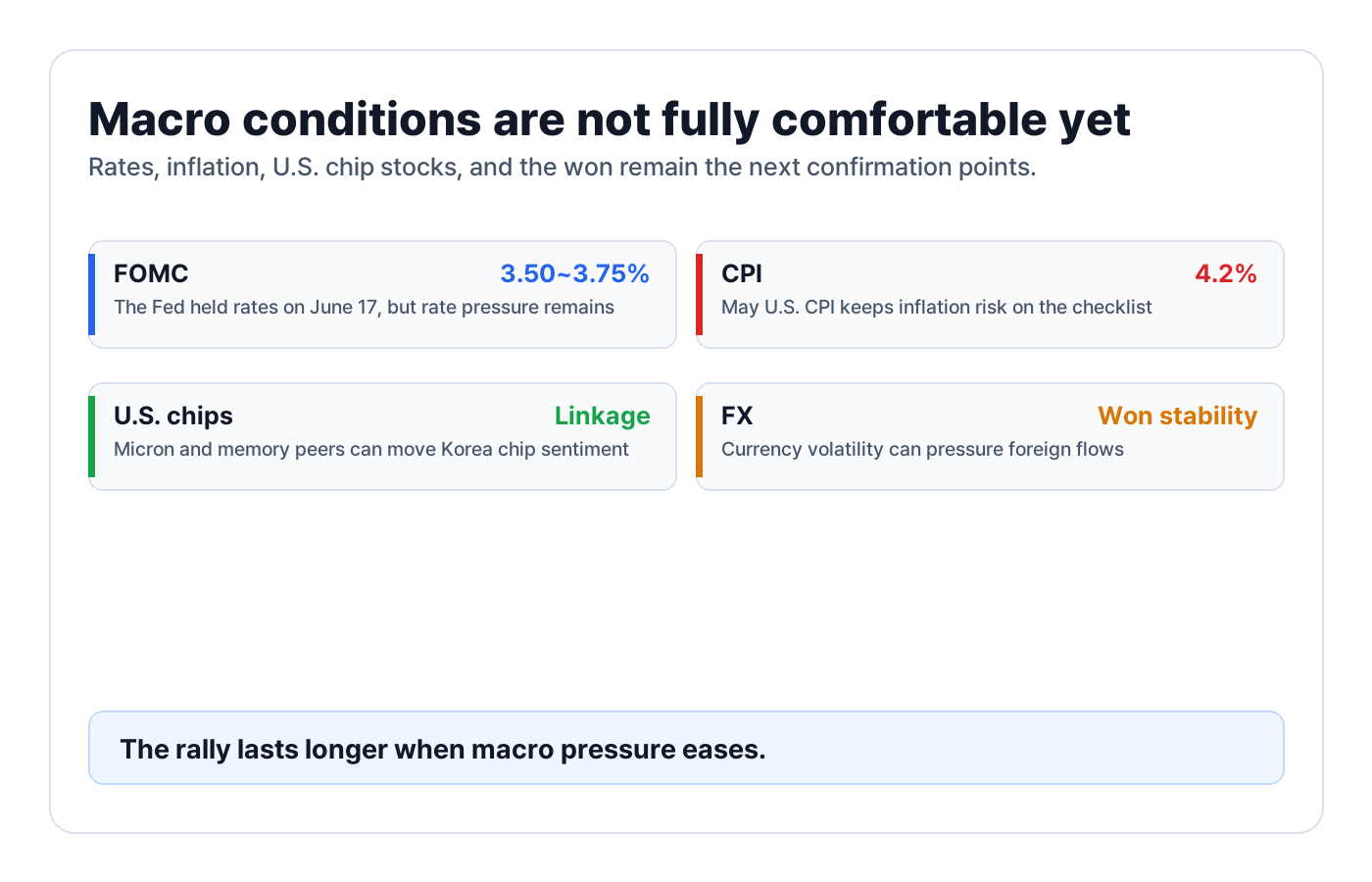Click the subtitle about confirmation points

[x=563, y=168]
